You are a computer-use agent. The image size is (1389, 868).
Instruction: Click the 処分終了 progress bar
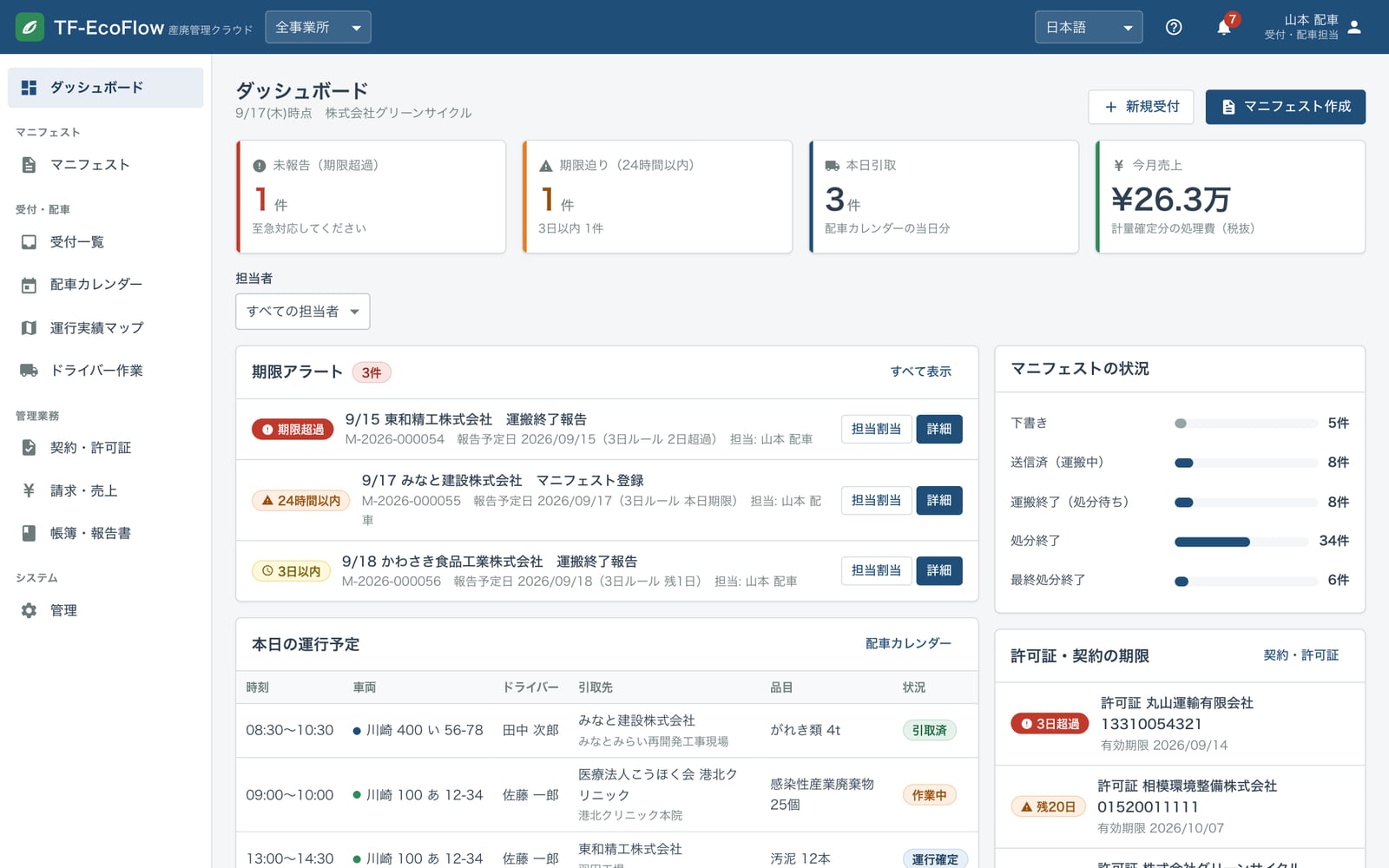1241,542
